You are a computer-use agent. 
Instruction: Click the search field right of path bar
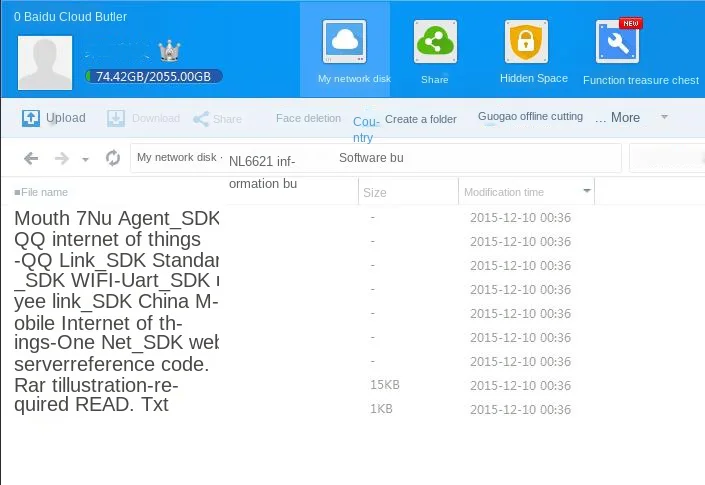667,158
